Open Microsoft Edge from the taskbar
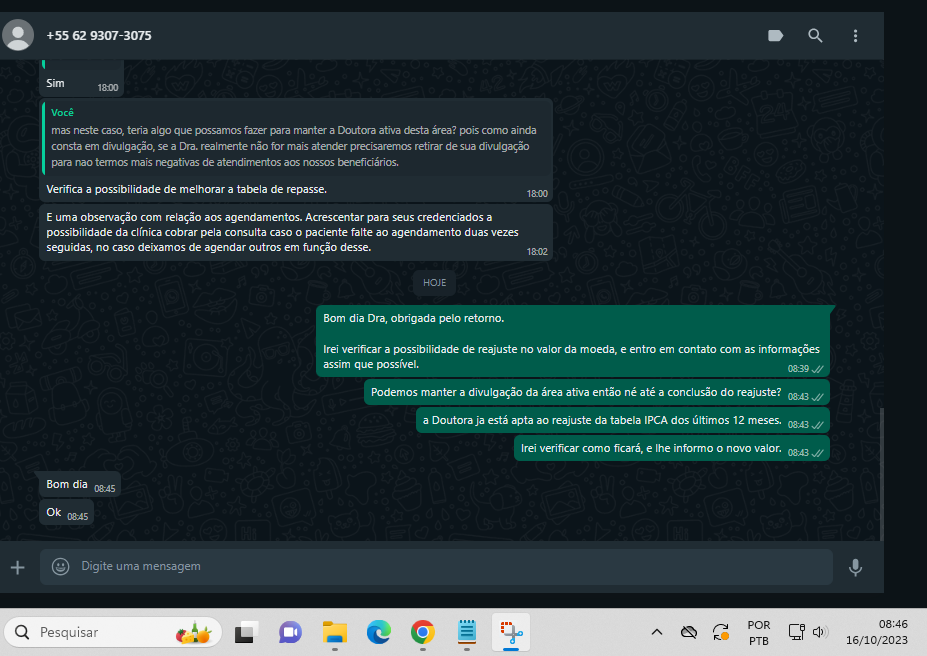927x656 pixels. pos(378,632)
